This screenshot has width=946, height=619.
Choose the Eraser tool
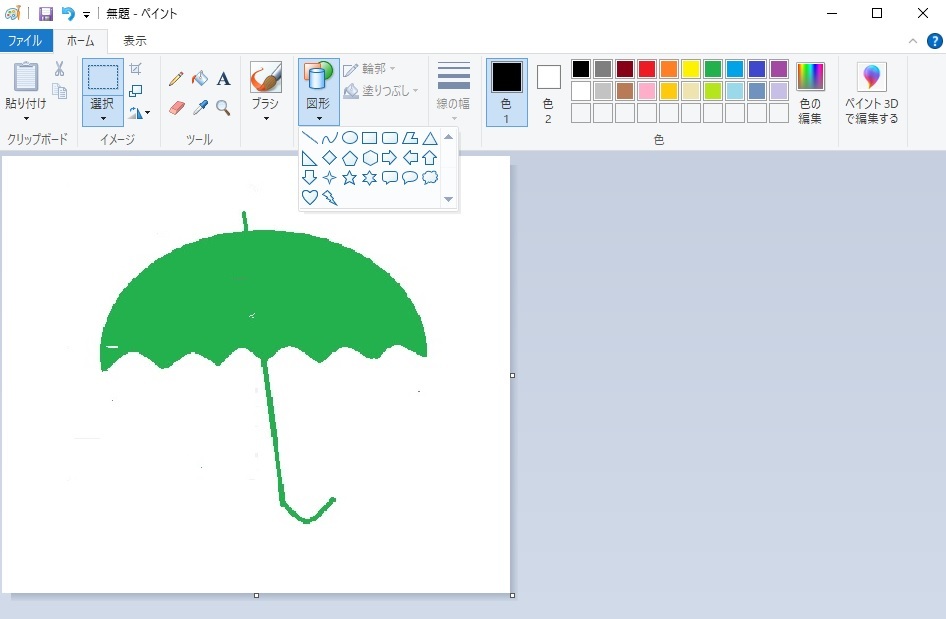[x=177, y=107]
